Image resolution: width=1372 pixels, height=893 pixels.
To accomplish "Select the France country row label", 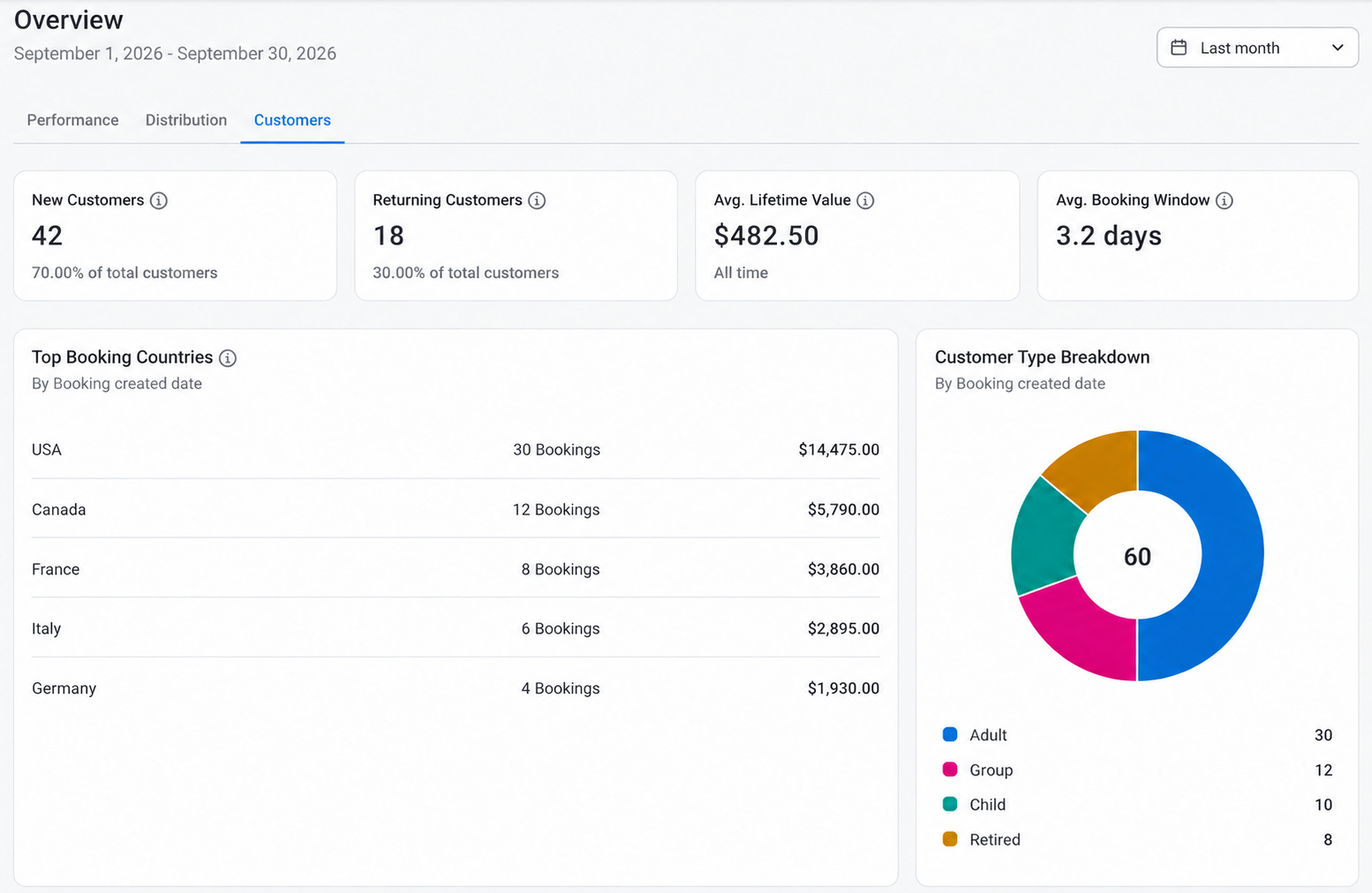I will (x=56, y=570).
